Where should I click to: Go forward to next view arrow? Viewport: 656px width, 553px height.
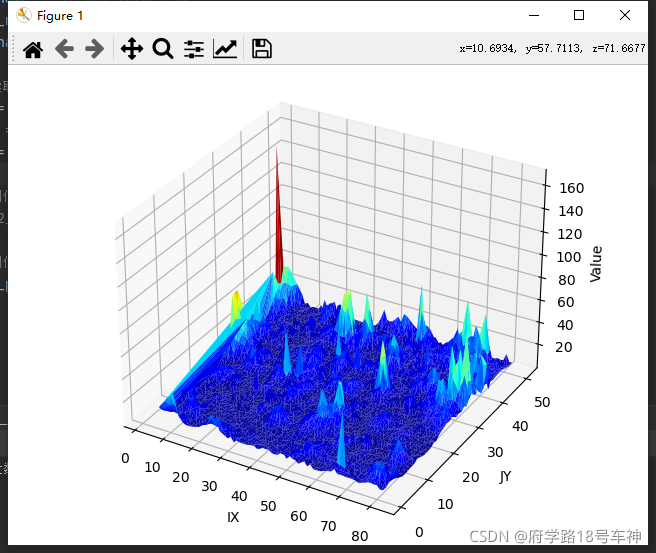click(95, 49)
